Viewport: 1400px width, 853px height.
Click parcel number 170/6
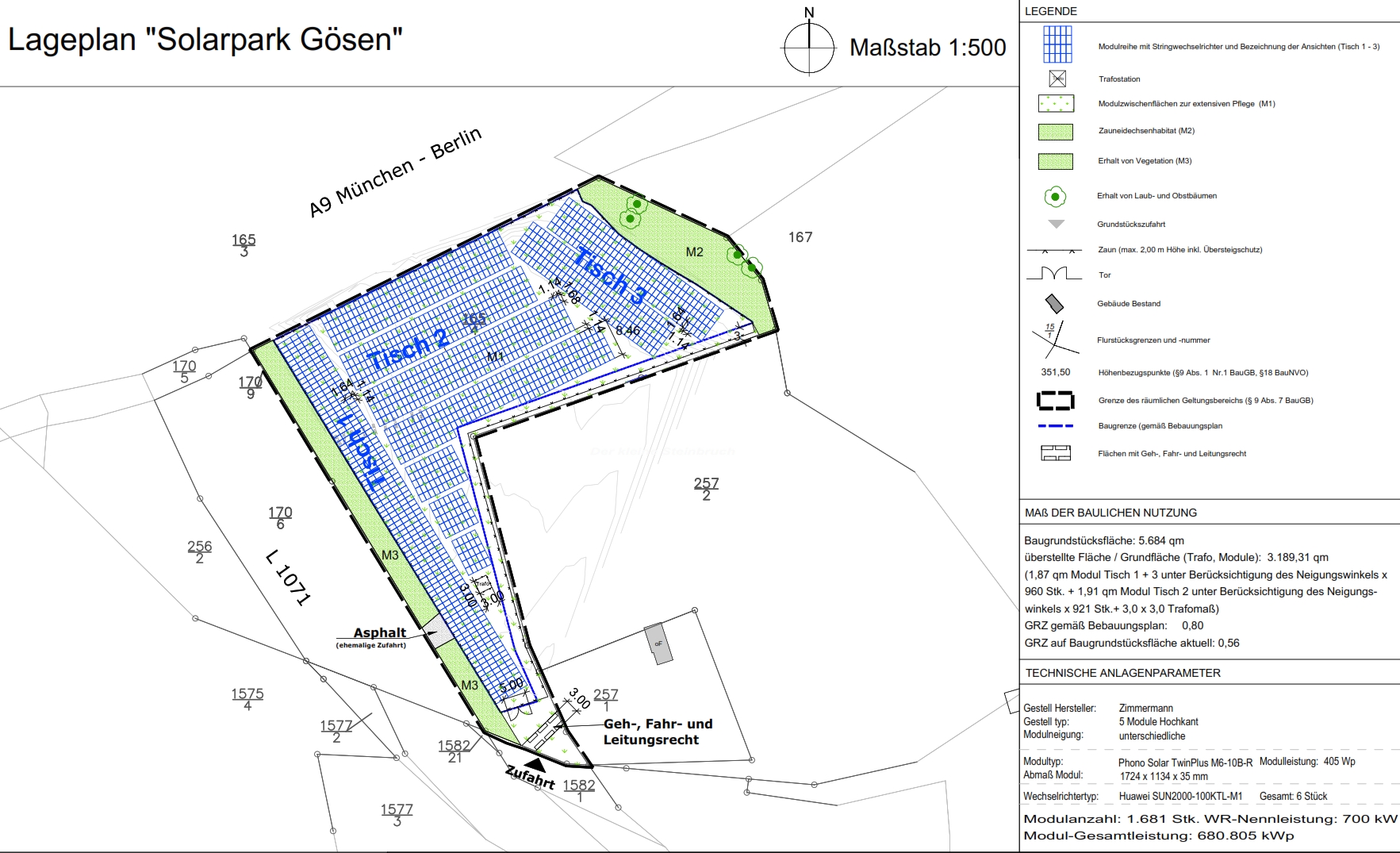280,518
